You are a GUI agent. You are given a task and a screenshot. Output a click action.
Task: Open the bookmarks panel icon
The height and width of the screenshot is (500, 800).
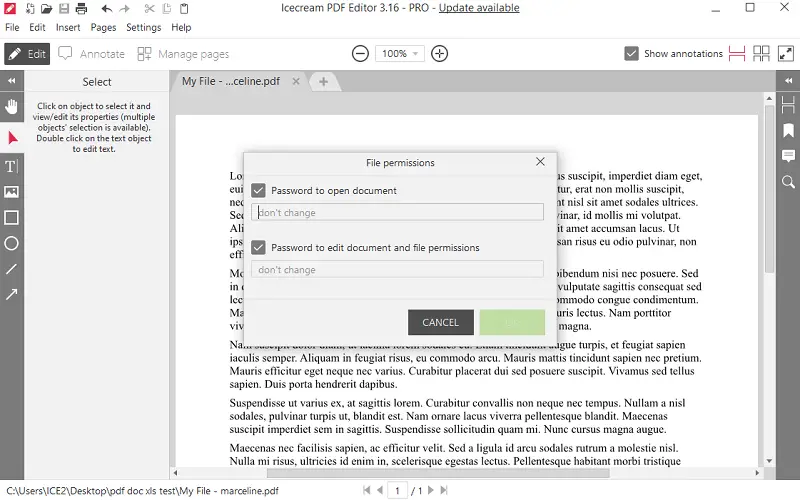(788, 130)
